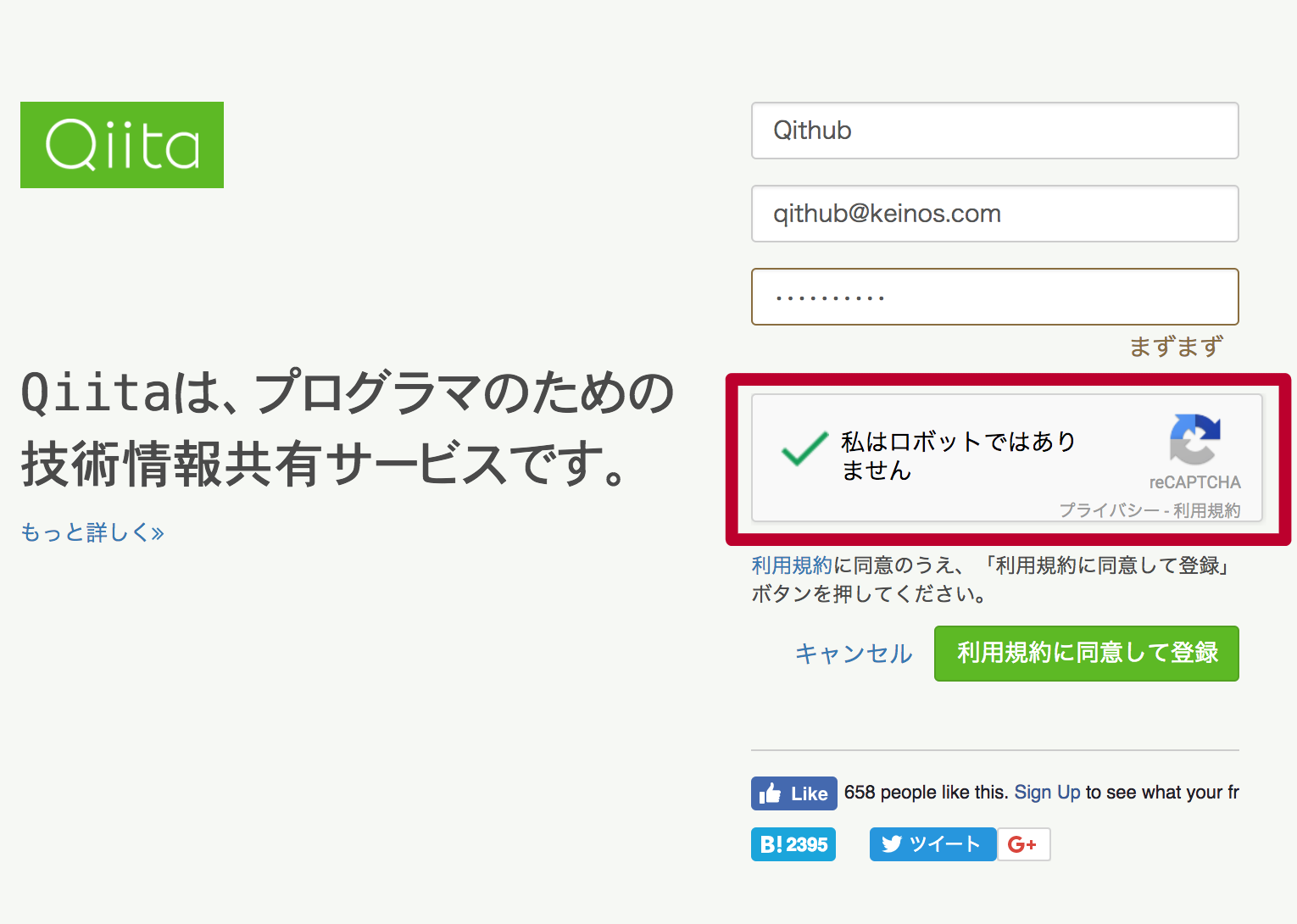The width and height of the screenshot is (1297, 924).
Task: Open the blue 利用規約 link above the register button
Action: (x=792, y=565)
